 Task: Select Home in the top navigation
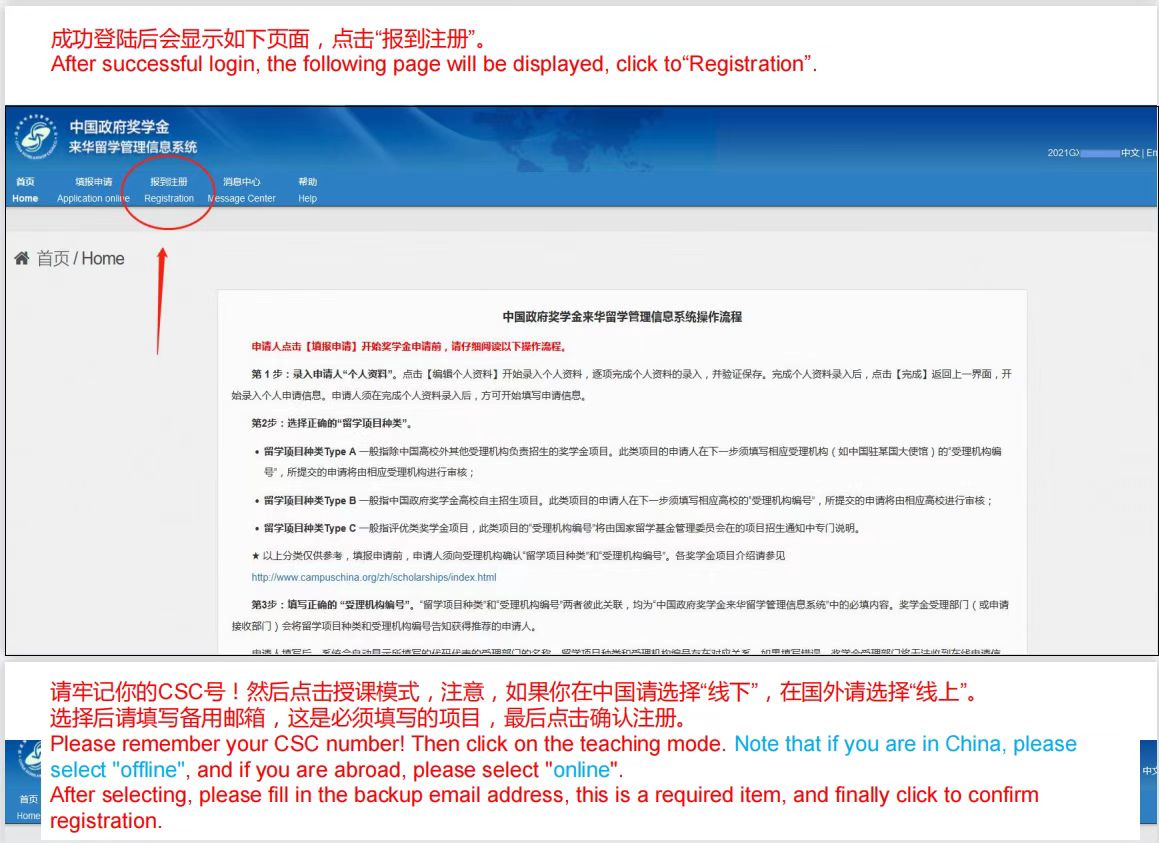(x=23, y=198)
